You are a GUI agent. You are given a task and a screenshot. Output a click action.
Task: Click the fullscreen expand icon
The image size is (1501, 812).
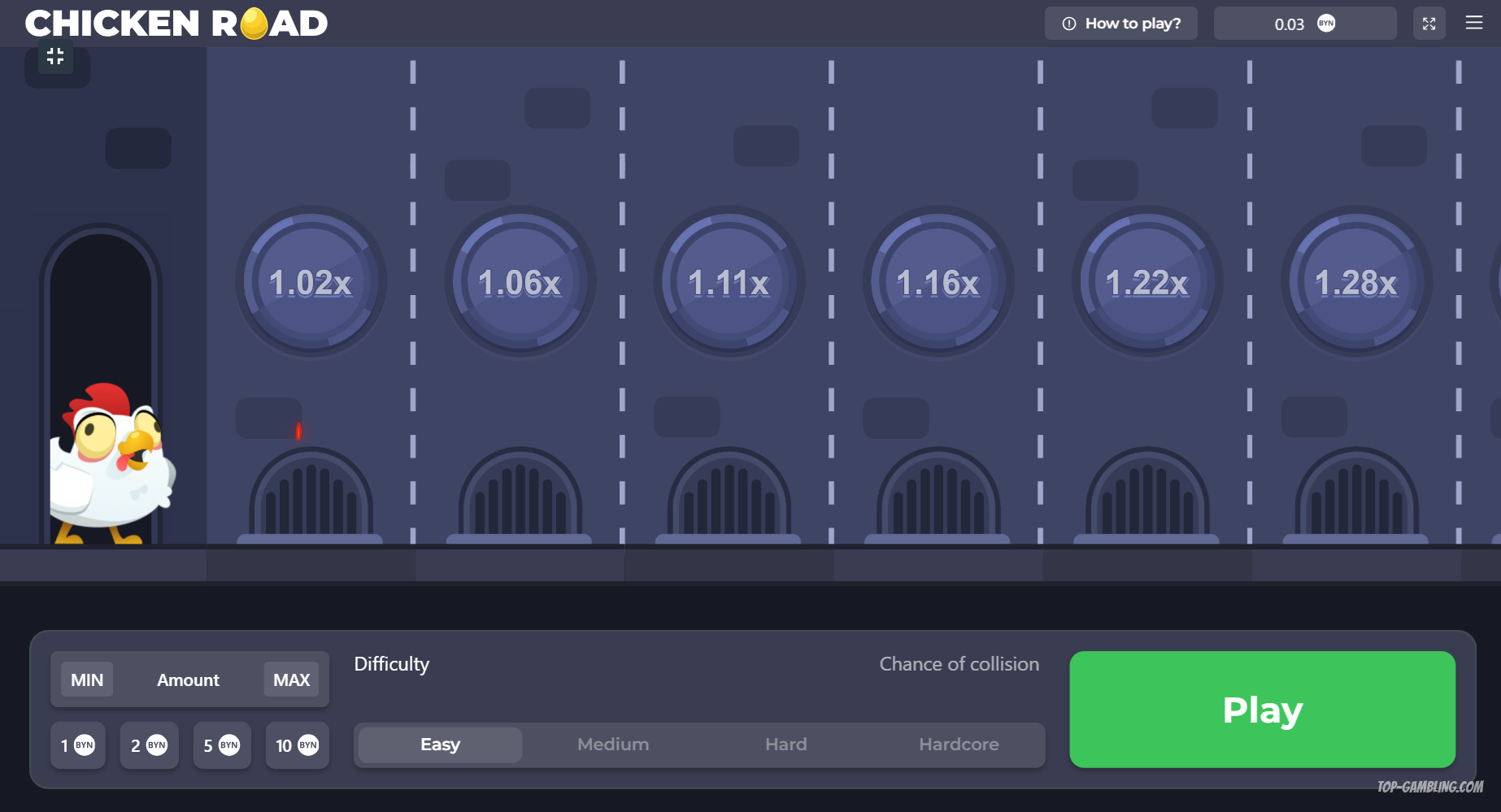(1429, 24)
